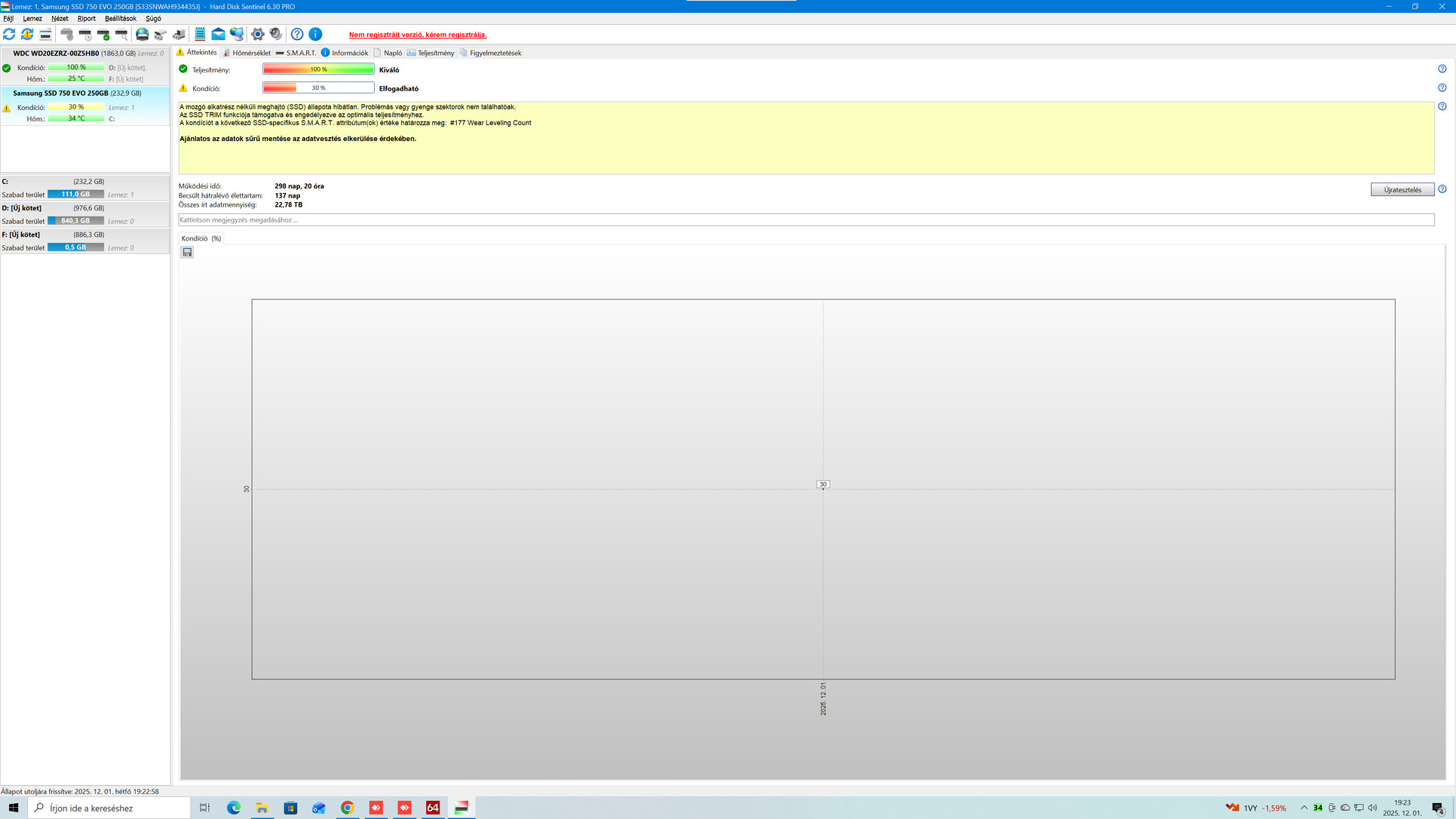Click the Újratesztelés button
Viewport: 1456px width, 819px height.
pos(1402,190)
